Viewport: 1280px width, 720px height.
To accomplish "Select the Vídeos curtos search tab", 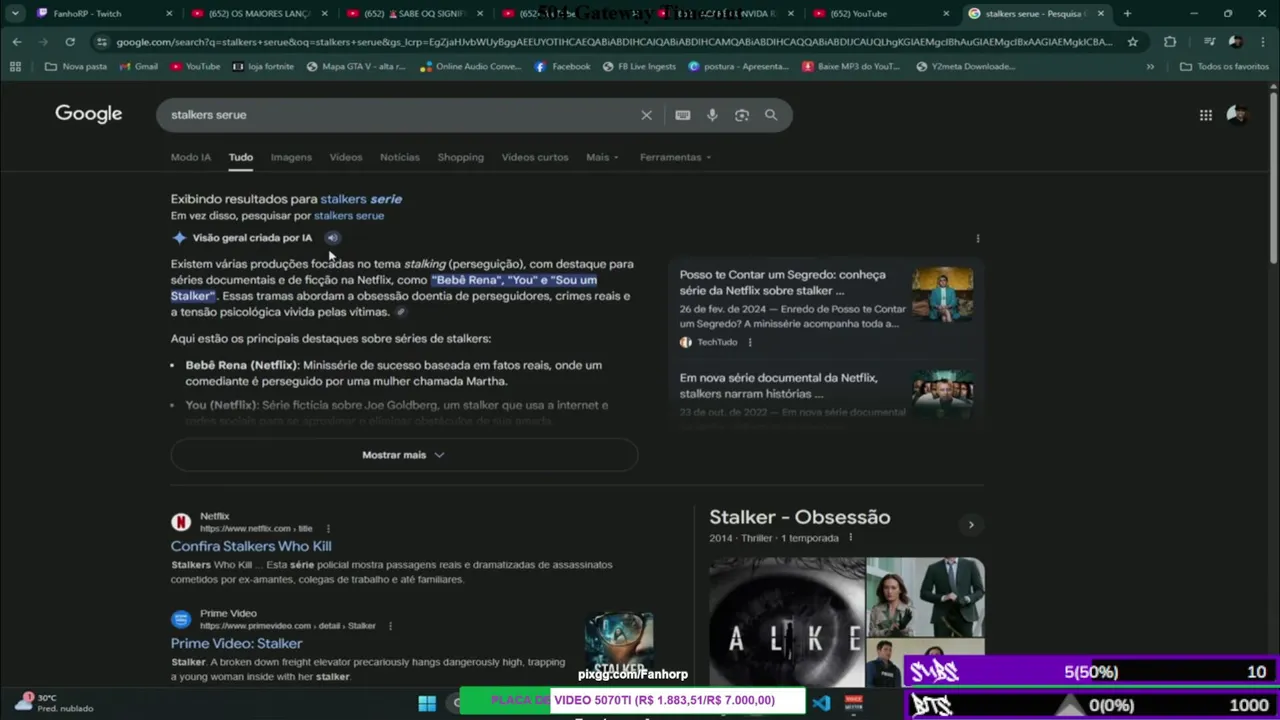I will 535,157.
